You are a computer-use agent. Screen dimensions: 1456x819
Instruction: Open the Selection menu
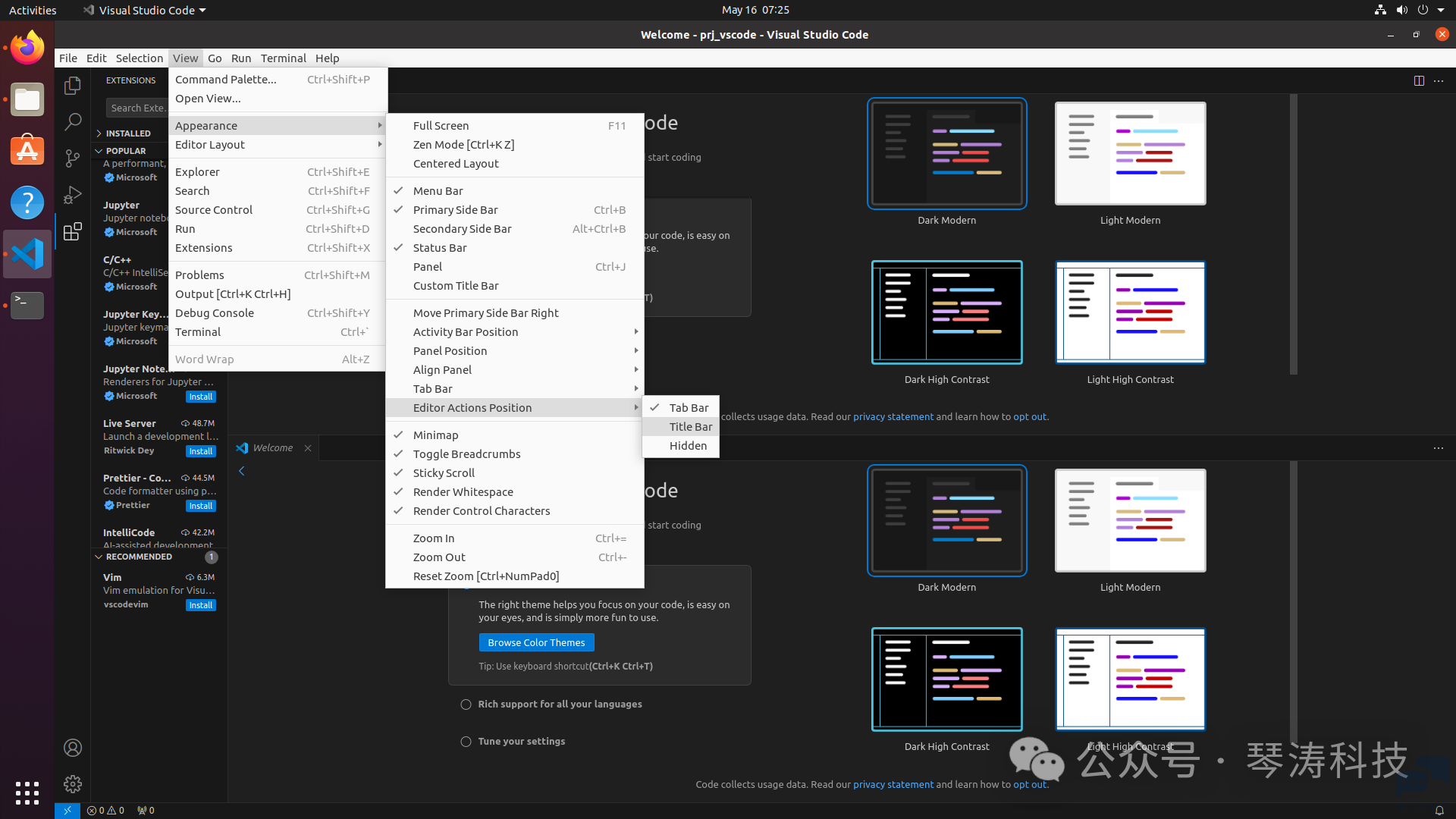click(140, 58)
